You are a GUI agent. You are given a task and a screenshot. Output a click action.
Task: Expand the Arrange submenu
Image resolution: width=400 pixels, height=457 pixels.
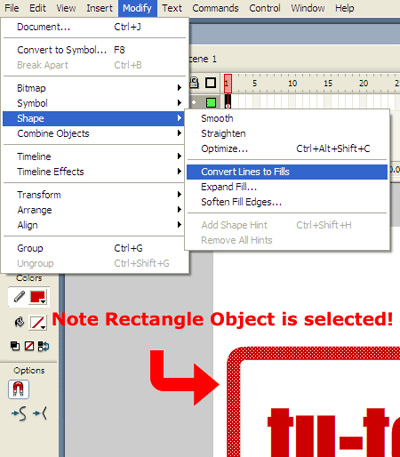pyautogui.click(x=94, y=210)
